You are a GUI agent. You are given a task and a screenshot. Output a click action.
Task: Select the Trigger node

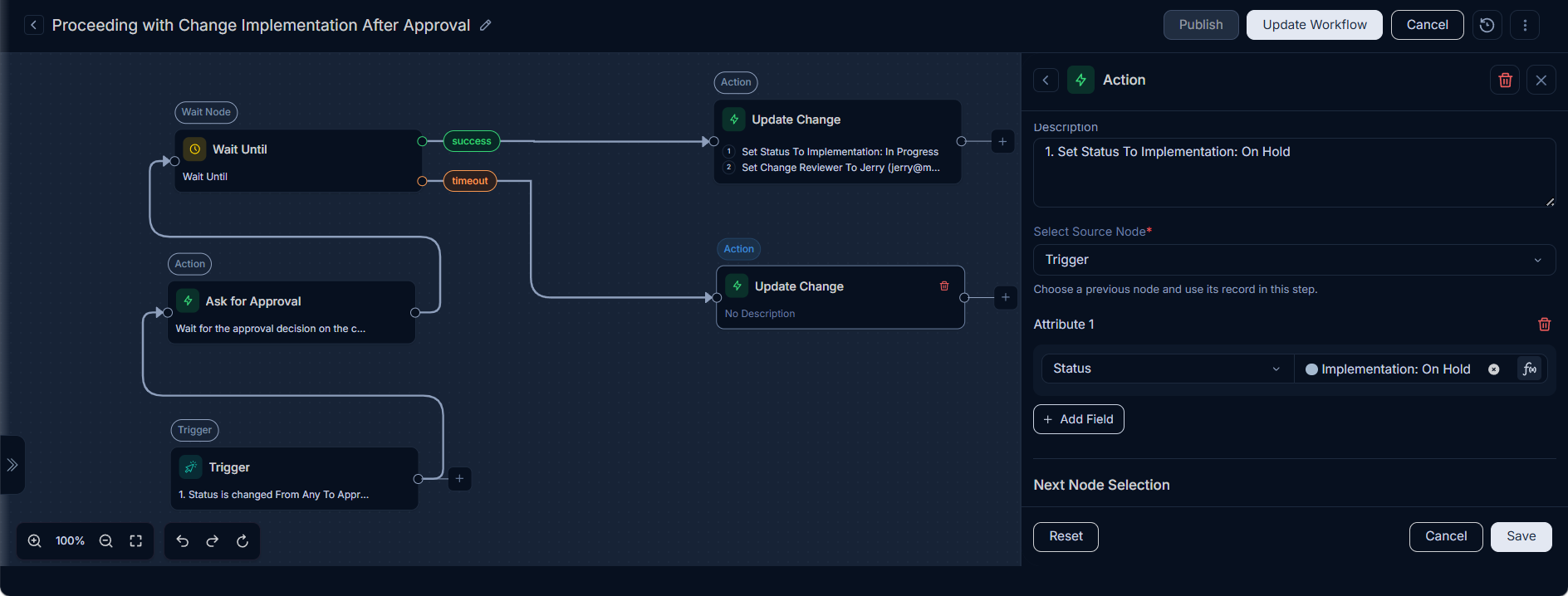pyautogui.click(x=295, y=479)
